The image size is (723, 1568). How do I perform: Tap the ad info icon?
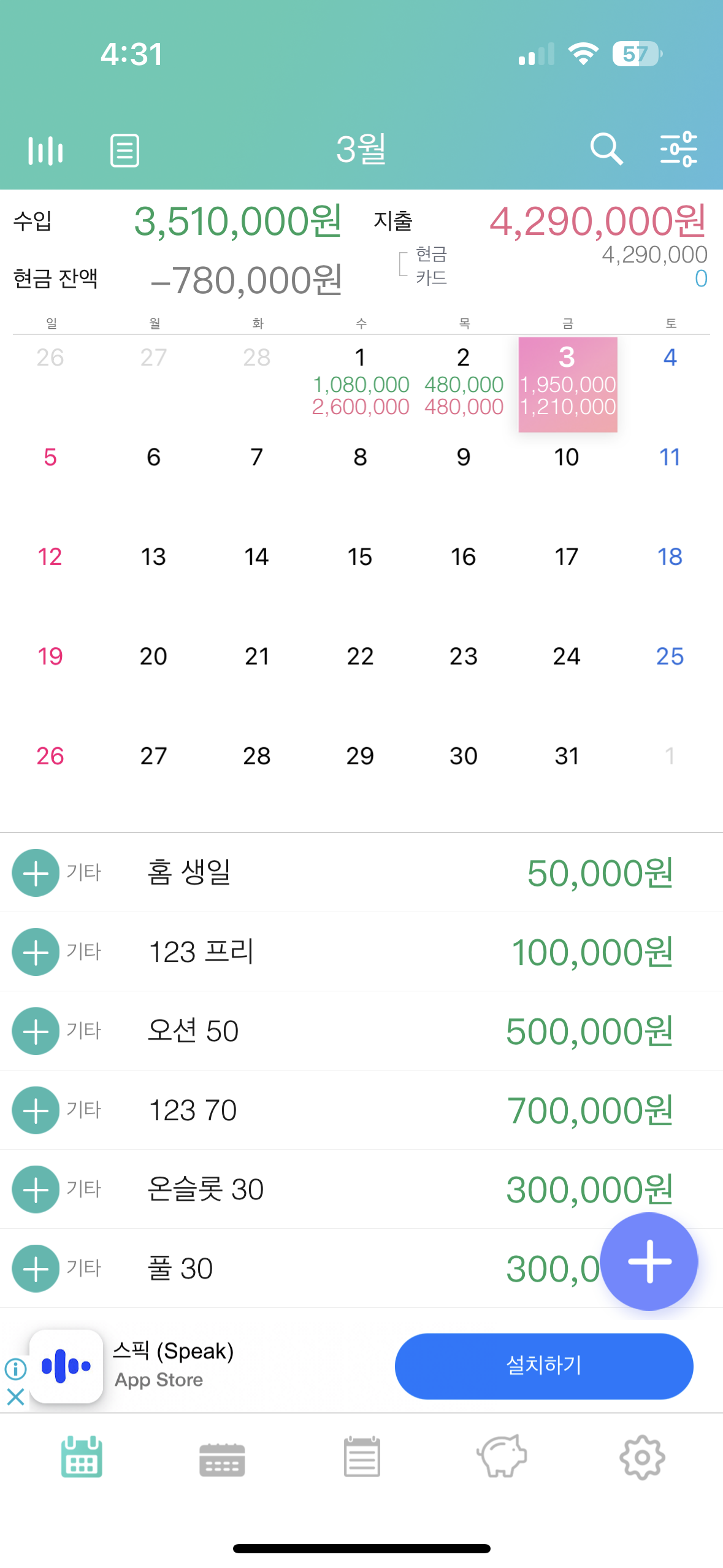pyautogui.click(x=15, y=1368)
